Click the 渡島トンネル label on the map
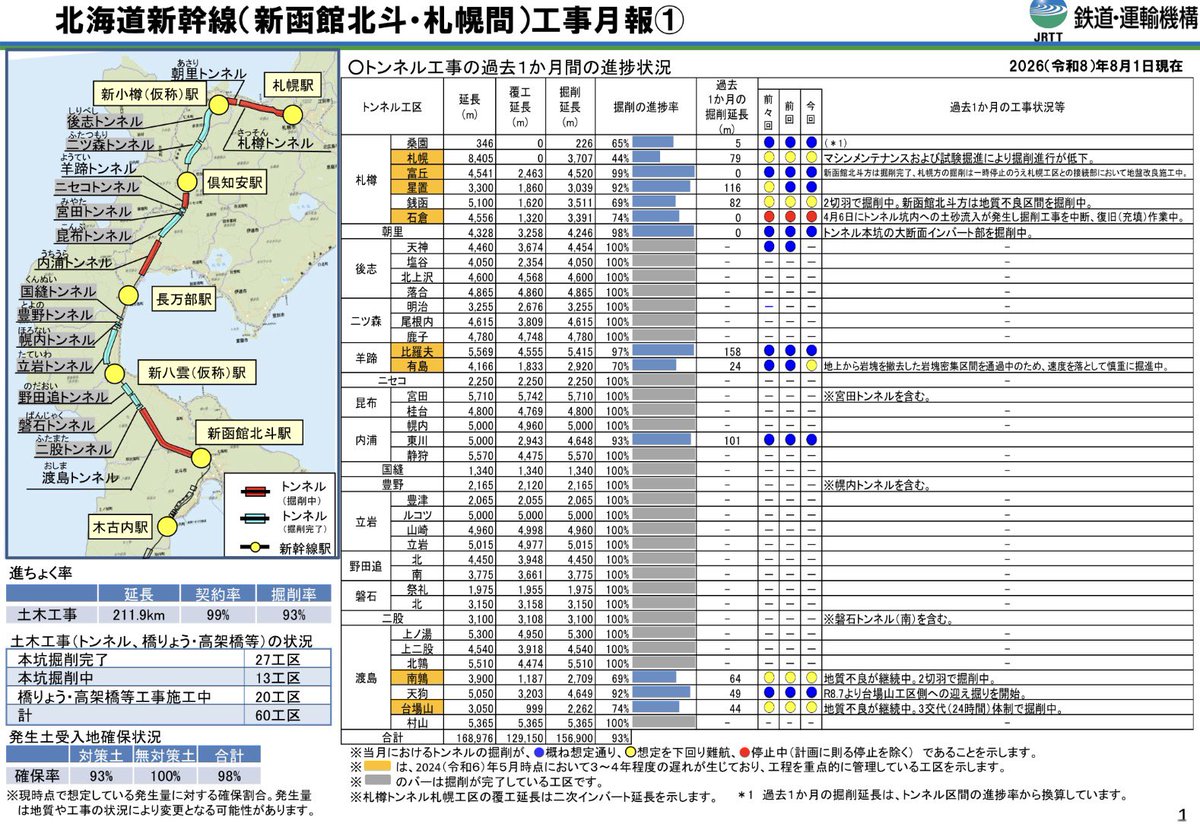This screenshot has width=1200, height=824. [x=80, y=477]
